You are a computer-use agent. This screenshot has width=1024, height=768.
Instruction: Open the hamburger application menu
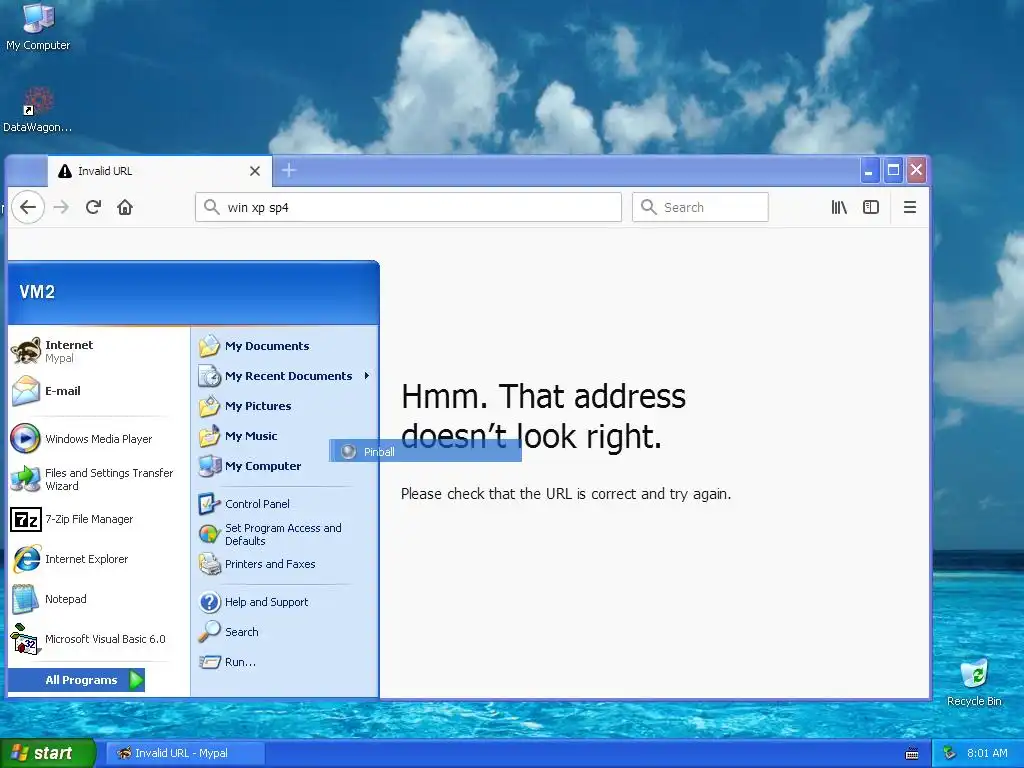(x=909, y=207)
